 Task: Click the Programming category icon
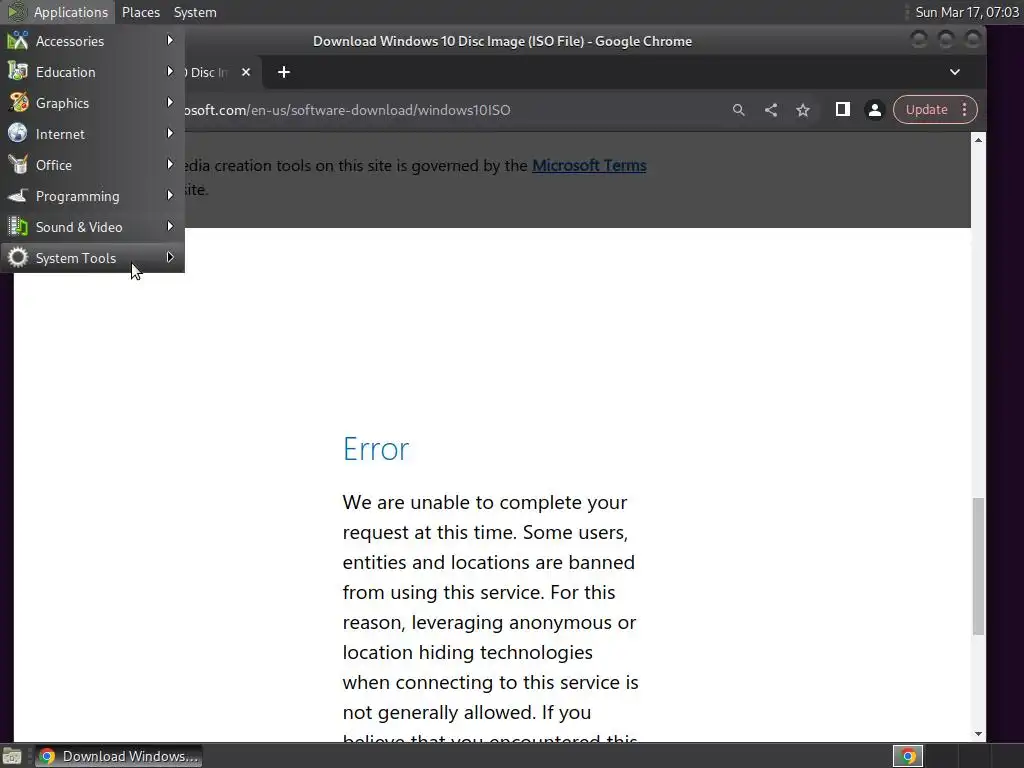click(18, 195)
